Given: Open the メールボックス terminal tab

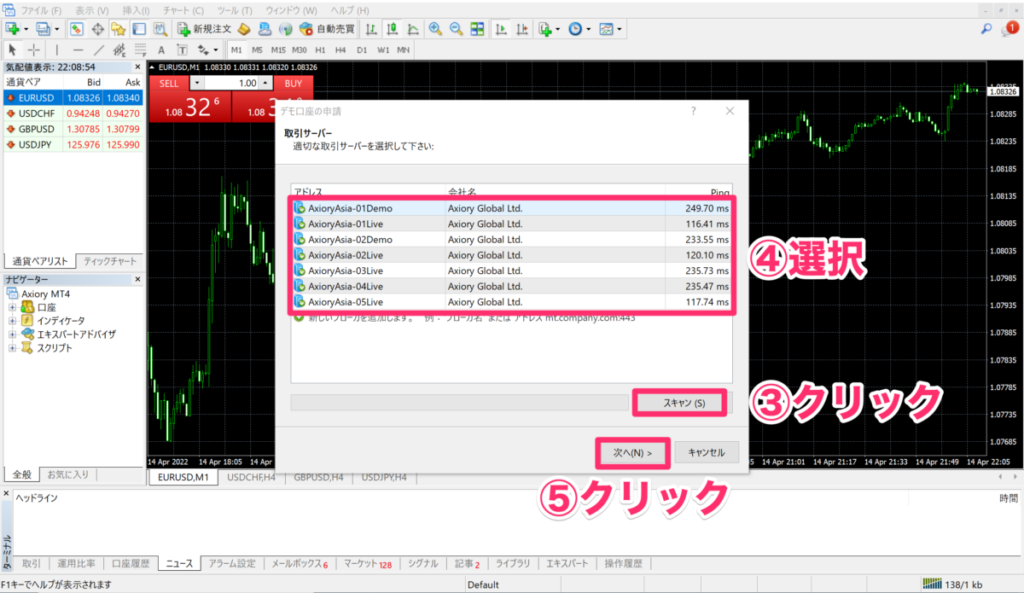Looking at the screenshot, I should (x=299, y=564).
